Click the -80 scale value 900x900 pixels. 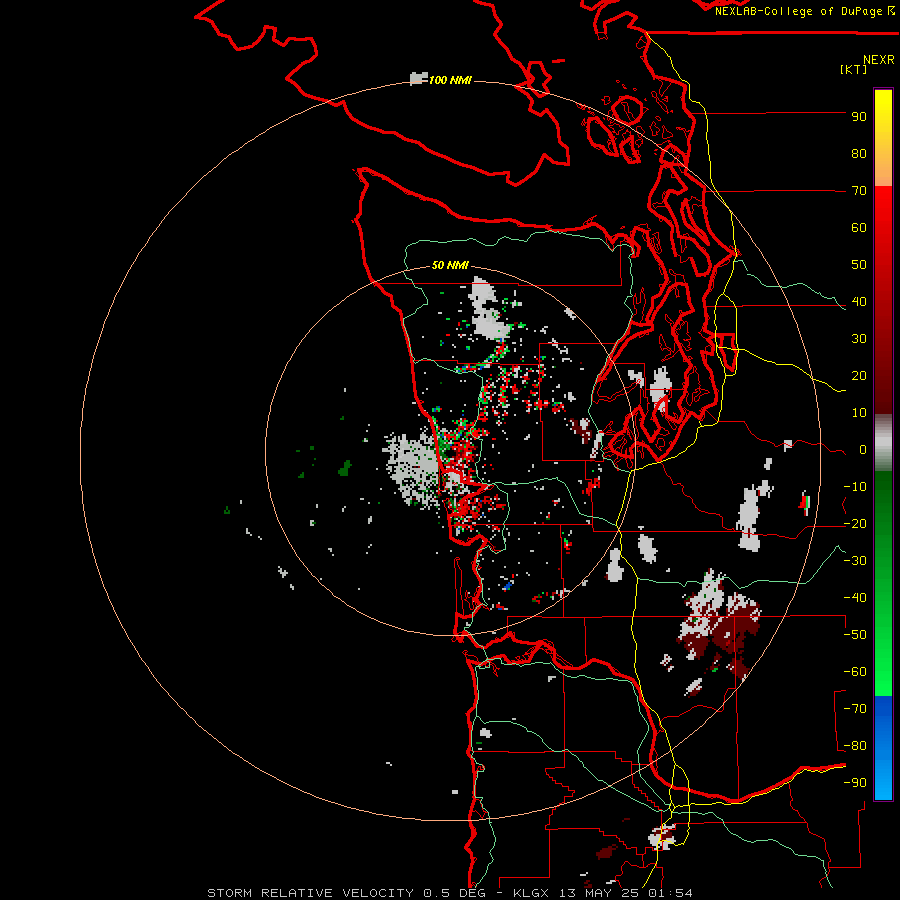coord(855,746)
